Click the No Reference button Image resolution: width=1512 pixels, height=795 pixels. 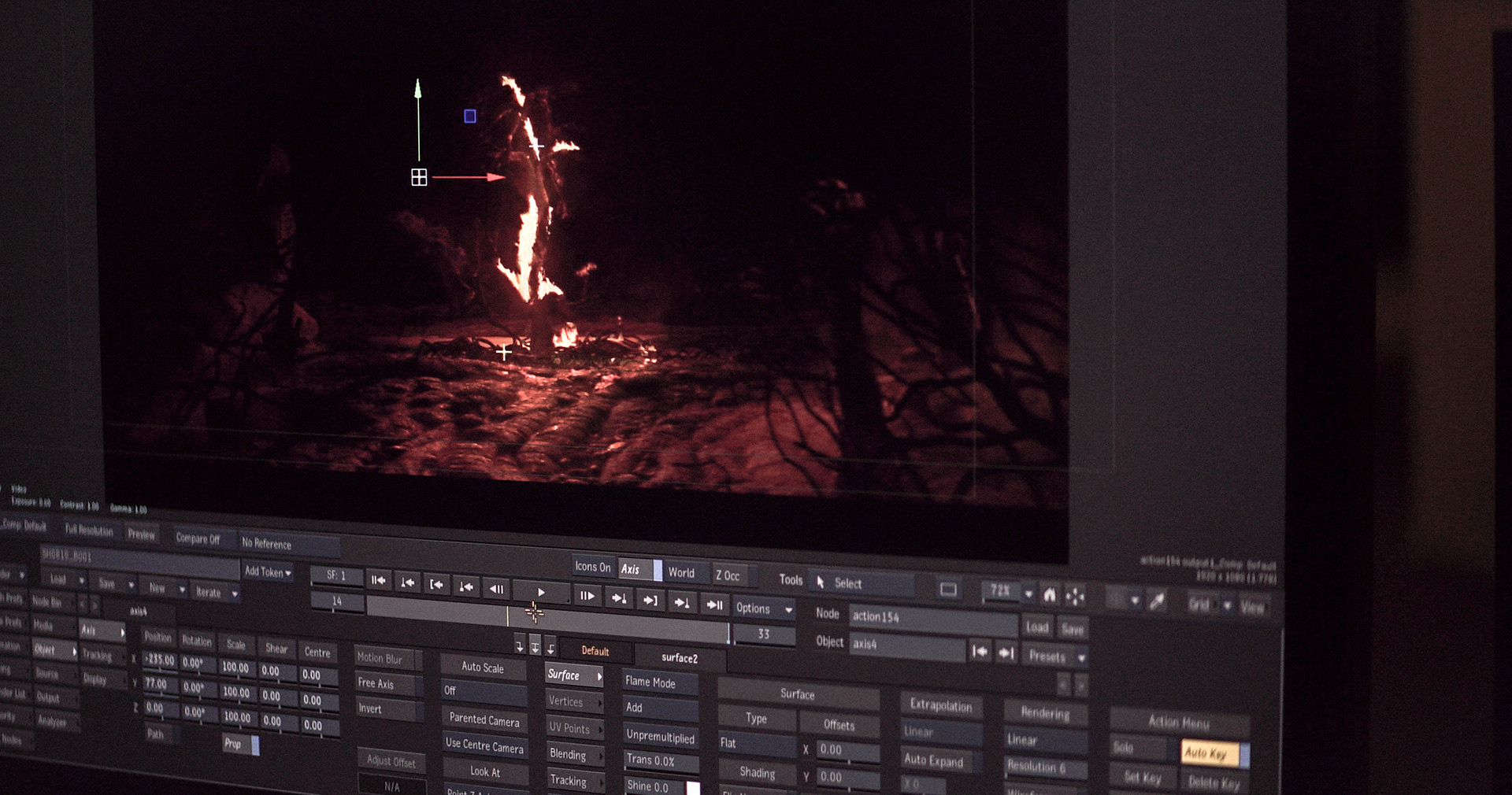288,544
